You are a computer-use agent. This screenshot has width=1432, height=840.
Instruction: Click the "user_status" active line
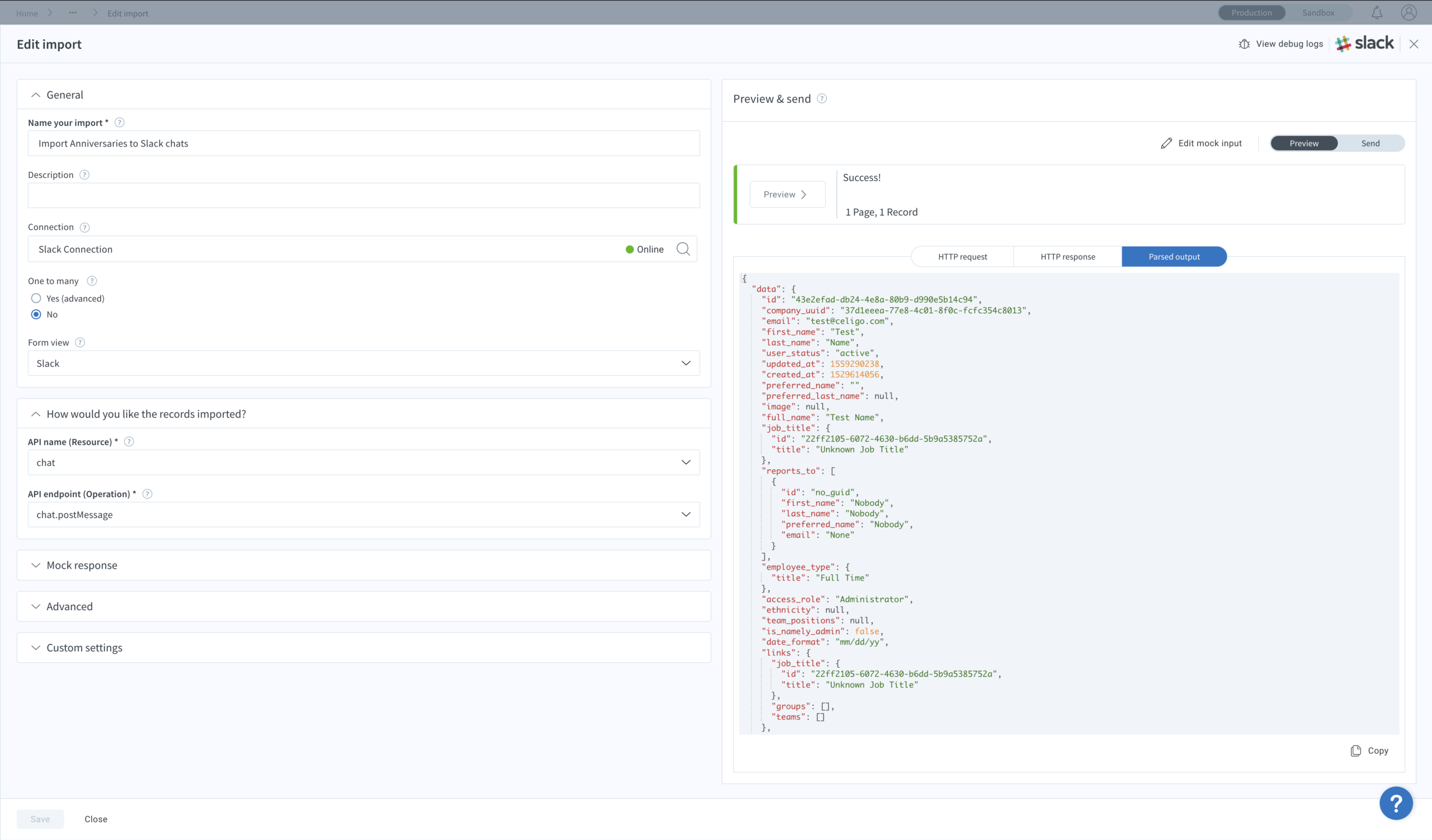pos(820,353)
